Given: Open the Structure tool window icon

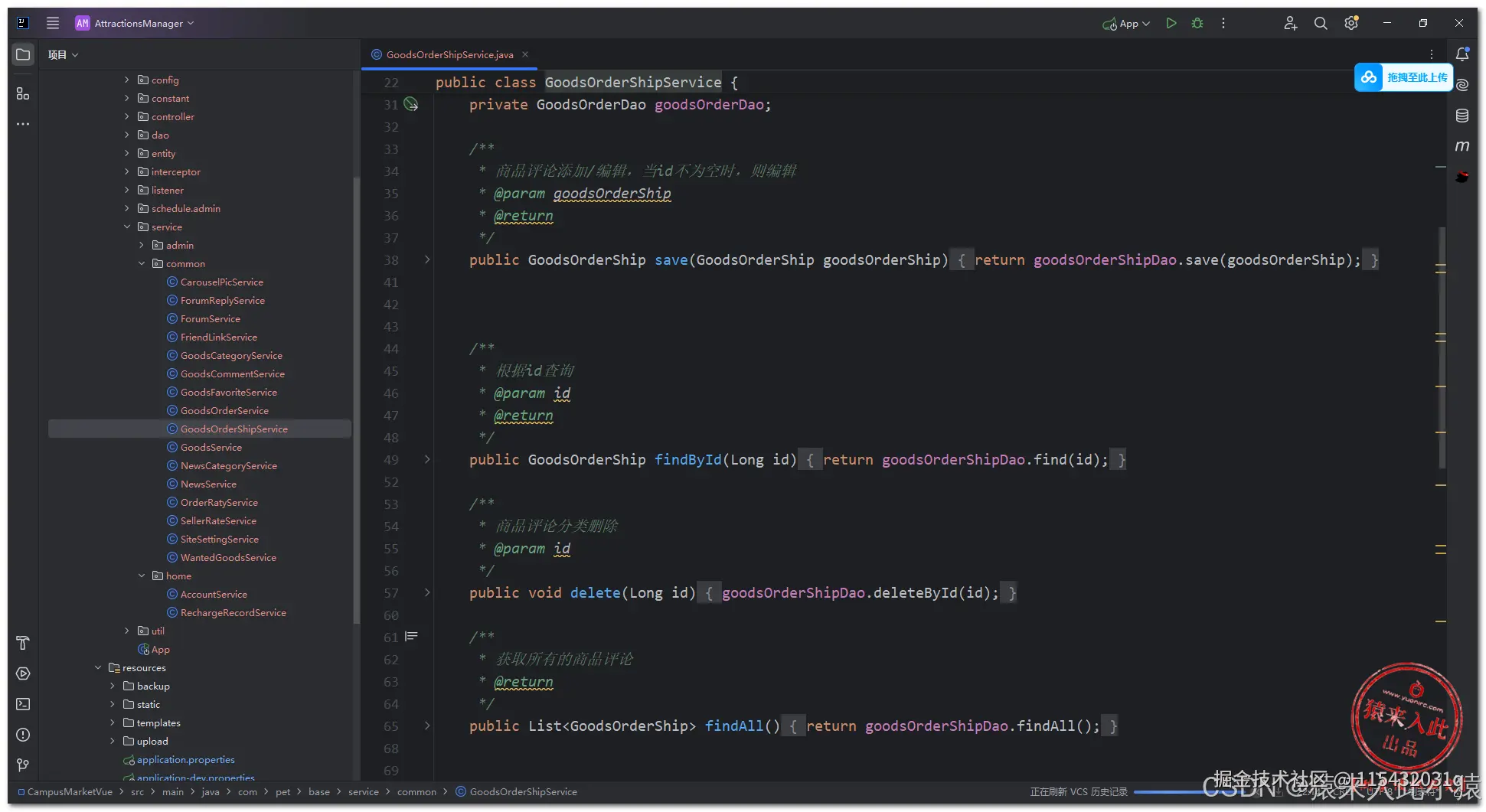Looking at the screenshot, I should [23, 93].
